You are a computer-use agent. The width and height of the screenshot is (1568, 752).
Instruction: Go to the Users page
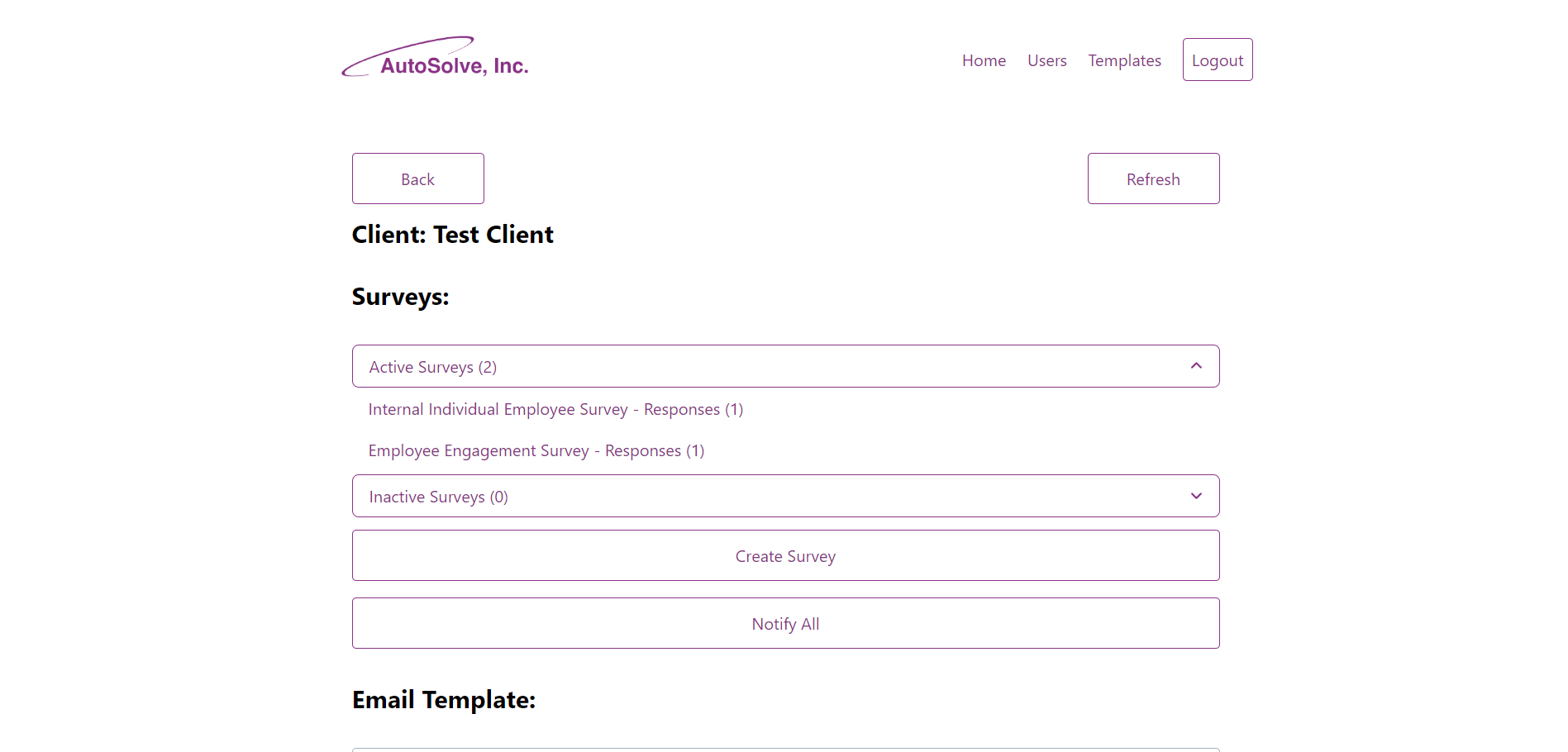[1046, 60]
